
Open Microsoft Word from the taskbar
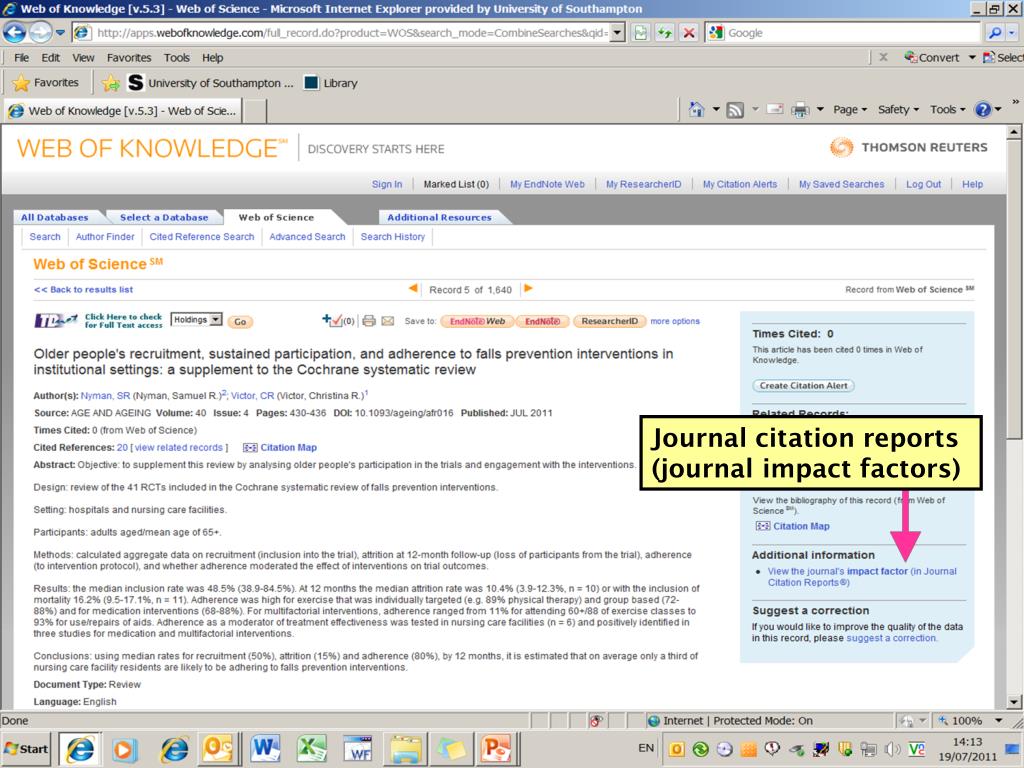point(264,748)
